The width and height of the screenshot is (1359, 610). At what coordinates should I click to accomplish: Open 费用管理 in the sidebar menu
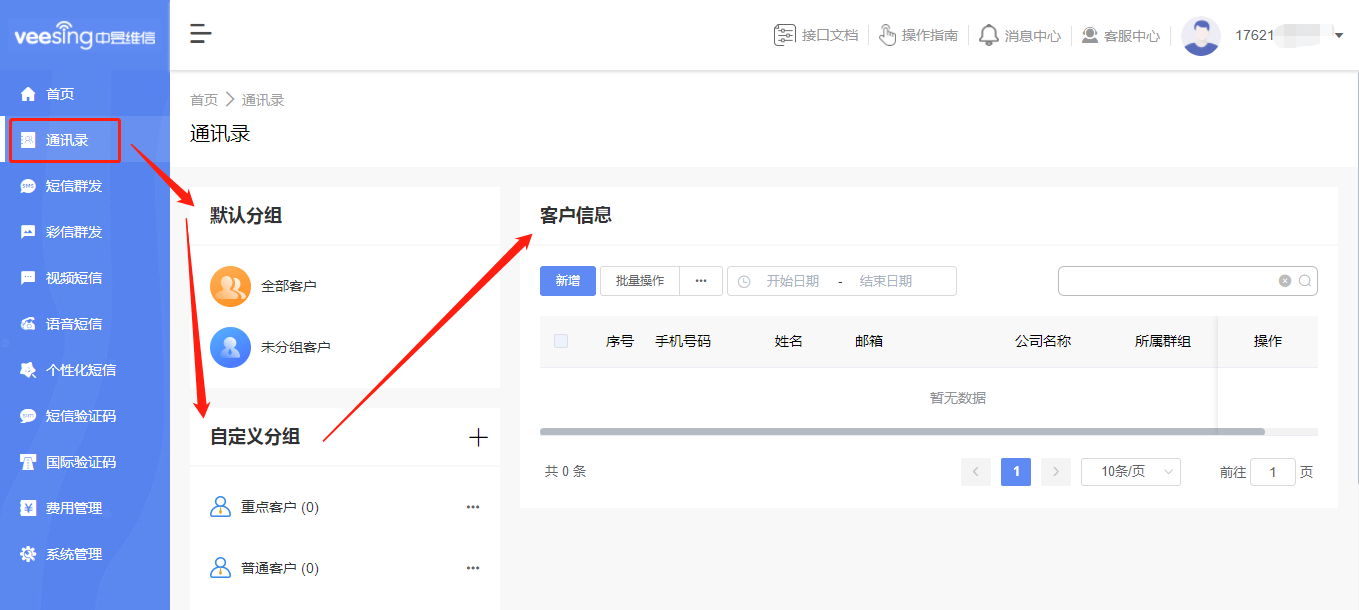coord(68,507)
